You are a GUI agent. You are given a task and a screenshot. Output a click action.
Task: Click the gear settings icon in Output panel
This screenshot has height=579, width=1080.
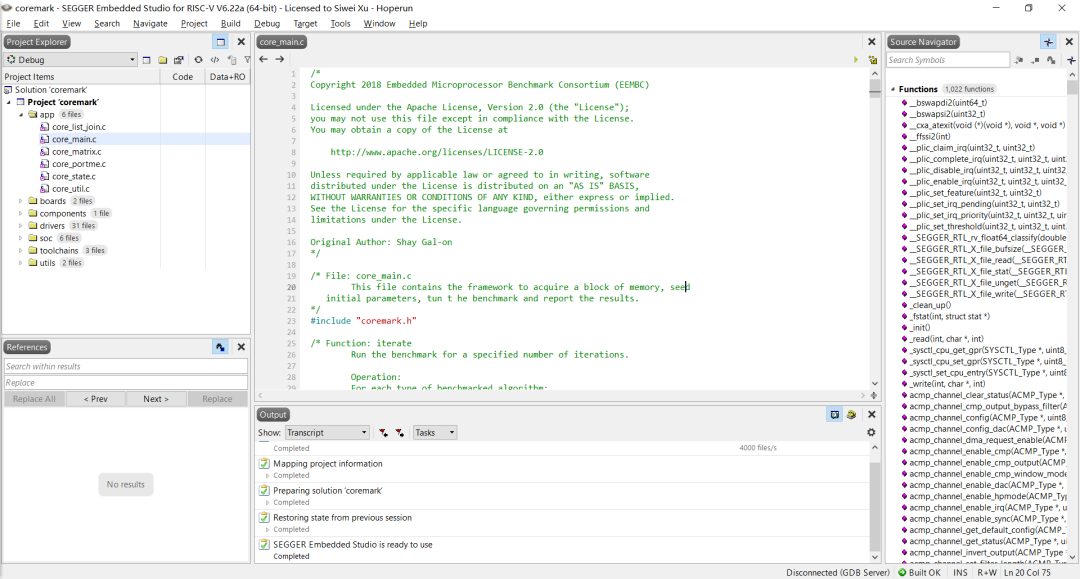click(x=871, y=432)
